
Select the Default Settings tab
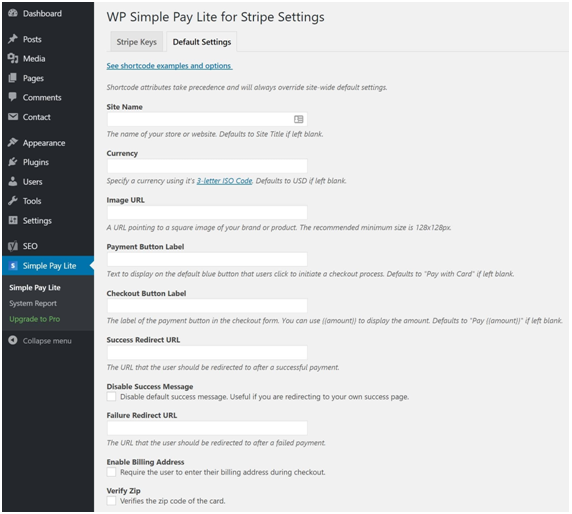(x=202, y=42)
